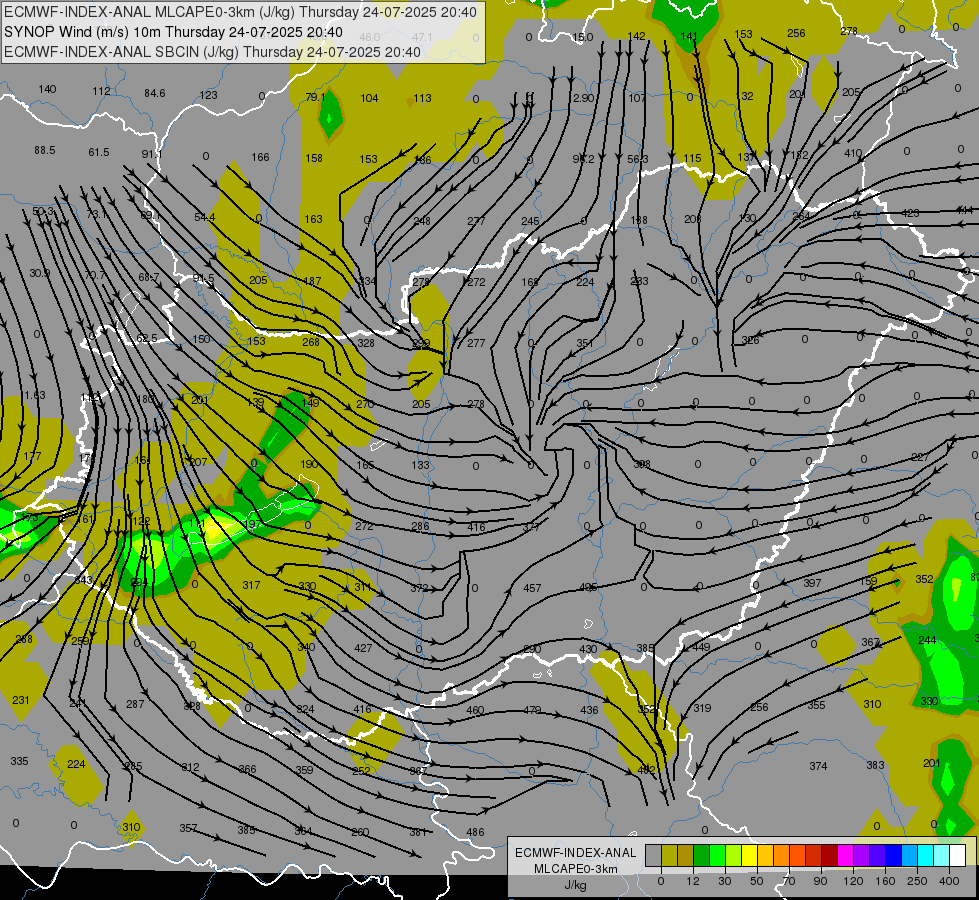Click the map value 486

[475, 832]
